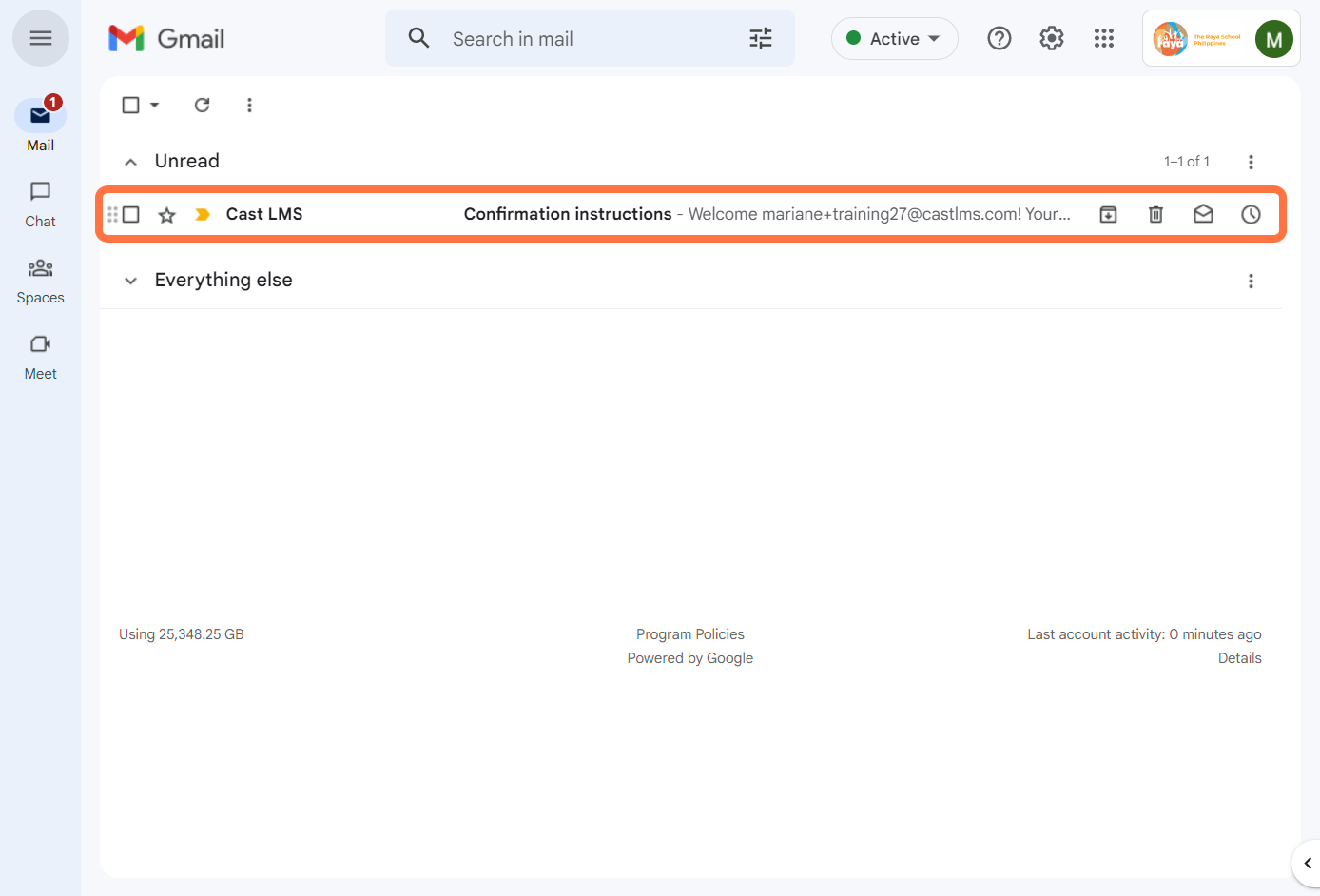Open the Support help icon
The height and width of the screenshot is (896, 1320).
[x=999, y=39]
